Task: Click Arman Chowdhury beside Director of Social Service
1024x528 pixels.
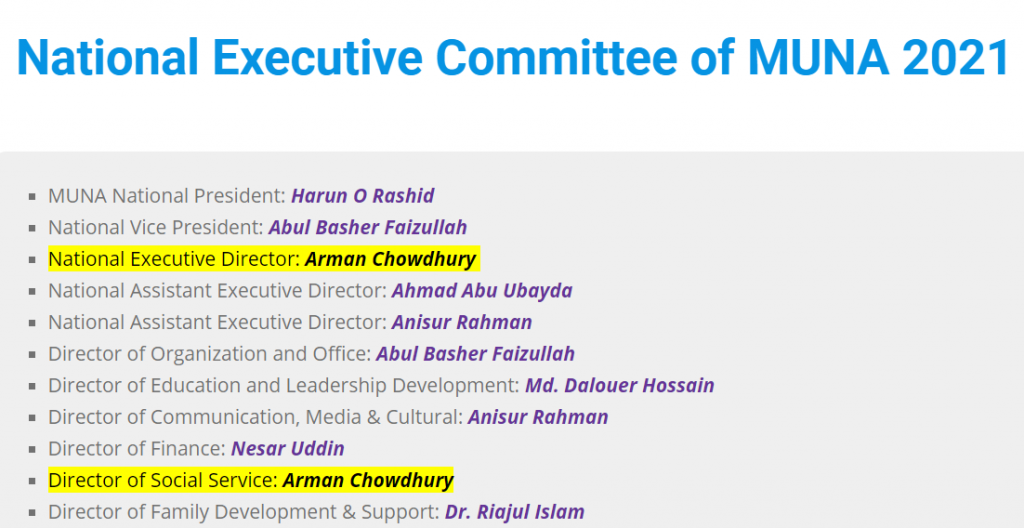Action: [368, 481]
